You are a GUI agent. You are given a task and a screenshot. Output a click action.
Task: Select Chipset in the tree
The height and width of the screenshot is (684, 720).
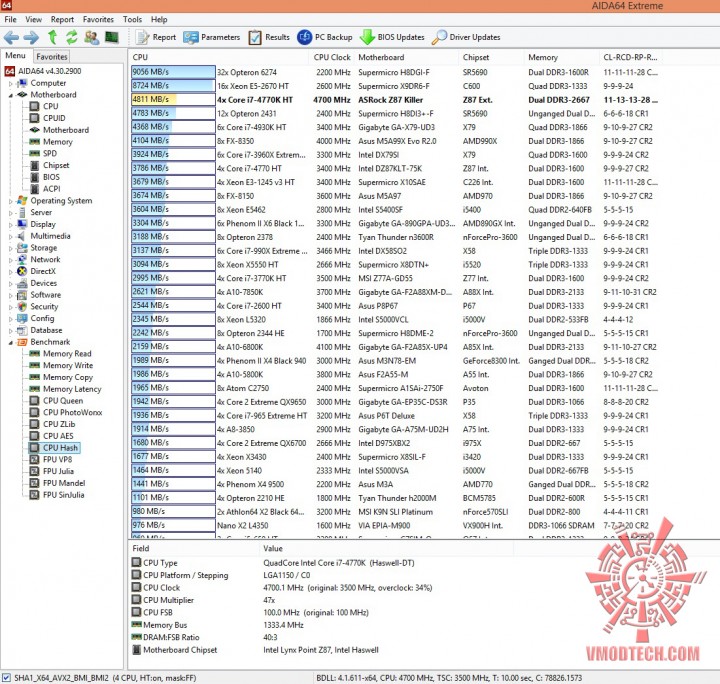(56, 165)
